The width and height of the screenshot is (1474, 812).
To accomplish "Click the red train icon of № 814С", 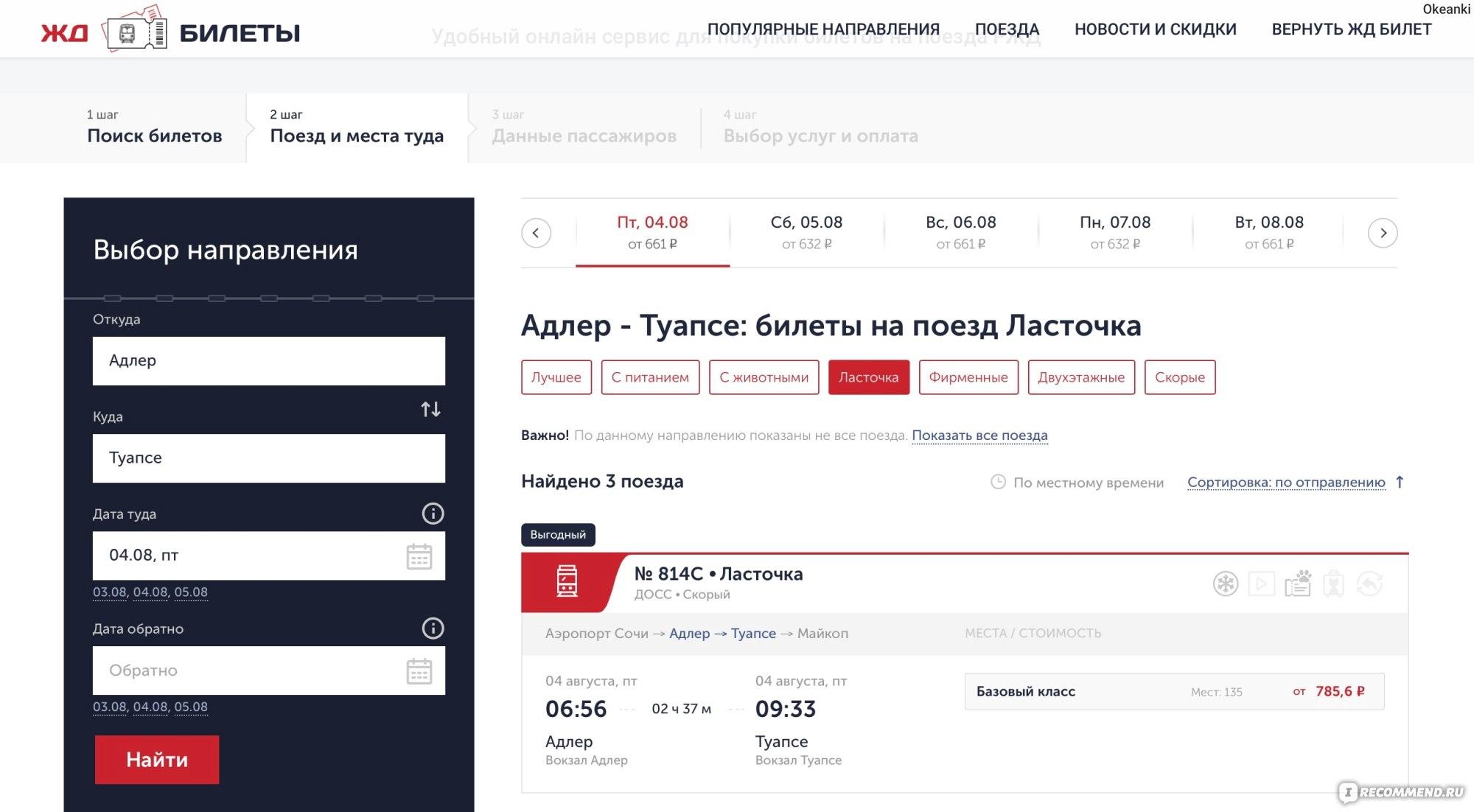I will (x=567, y=582).
